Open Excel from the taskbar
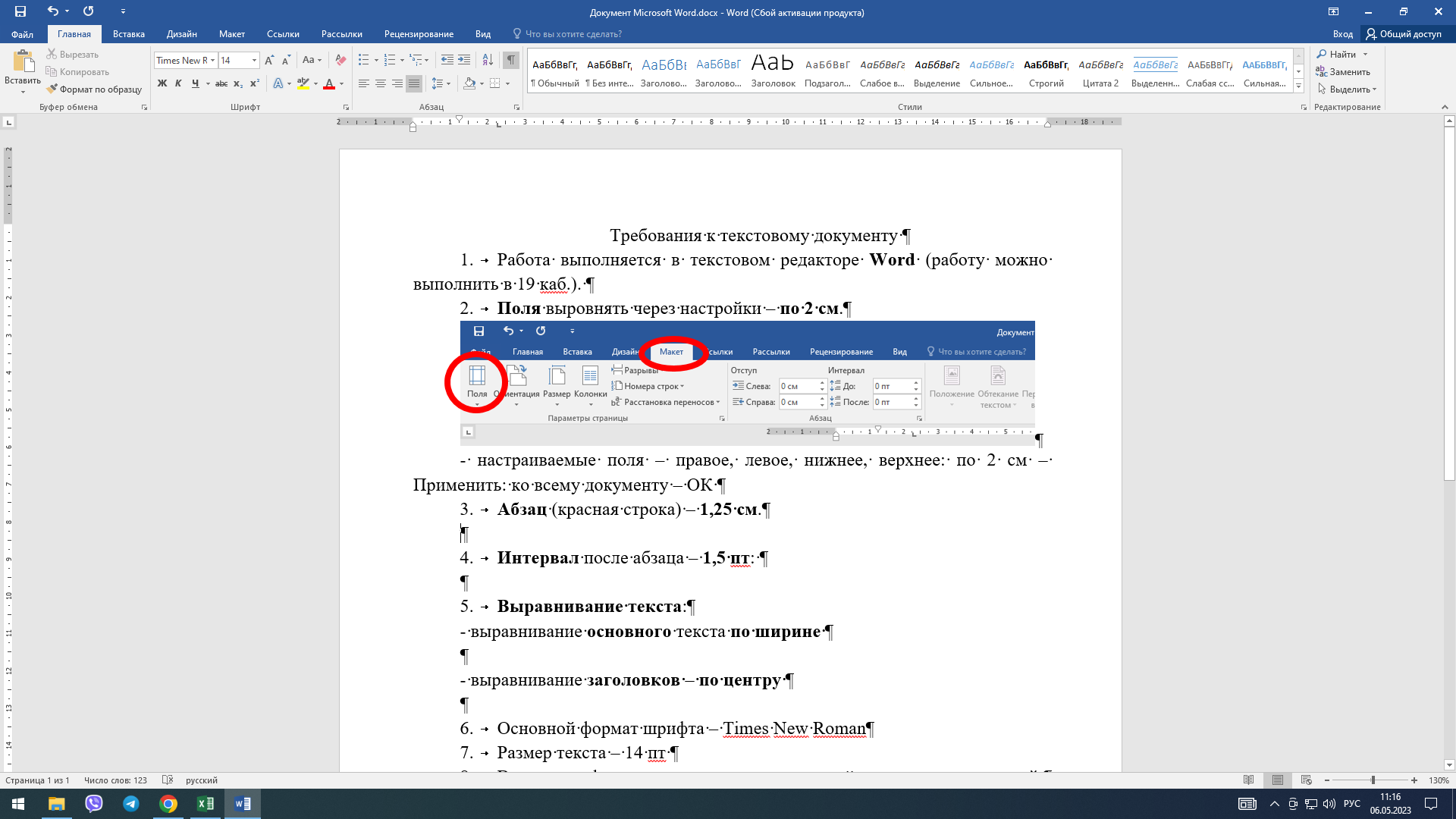Screen dimensions: 1456x819 coord(206,804)
